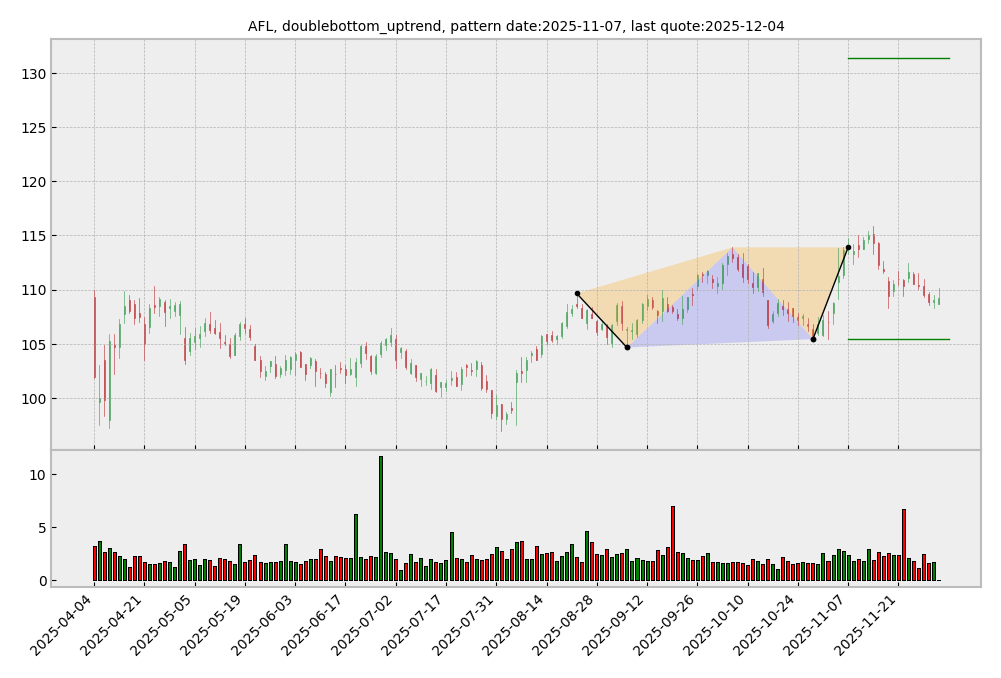The height and width of the screenshot is (678, 1001).
Task: Click the lower green line near 105
Action: point(898,339)
